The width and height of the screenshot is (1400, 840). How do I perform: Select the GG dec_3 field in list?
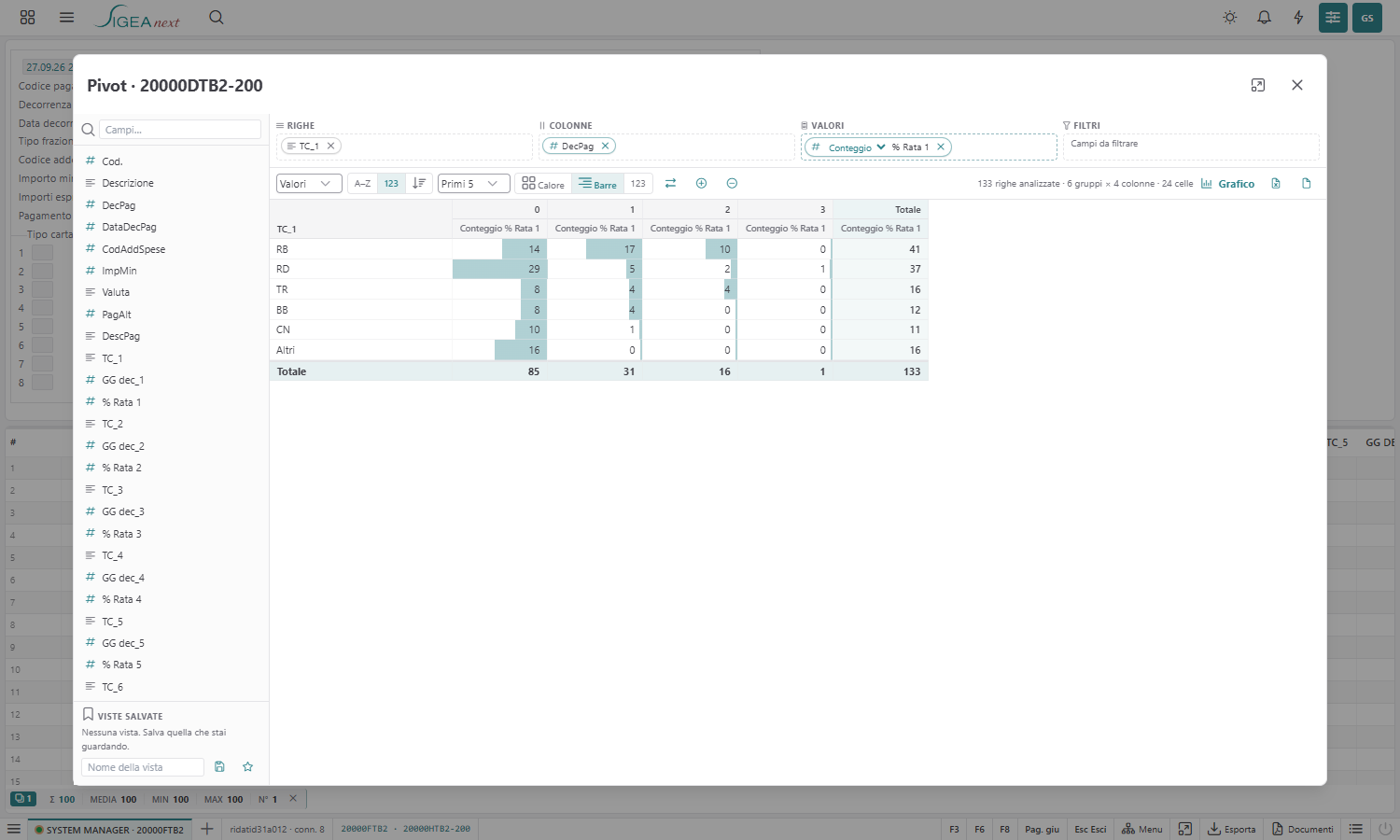(x=123, y=511)
